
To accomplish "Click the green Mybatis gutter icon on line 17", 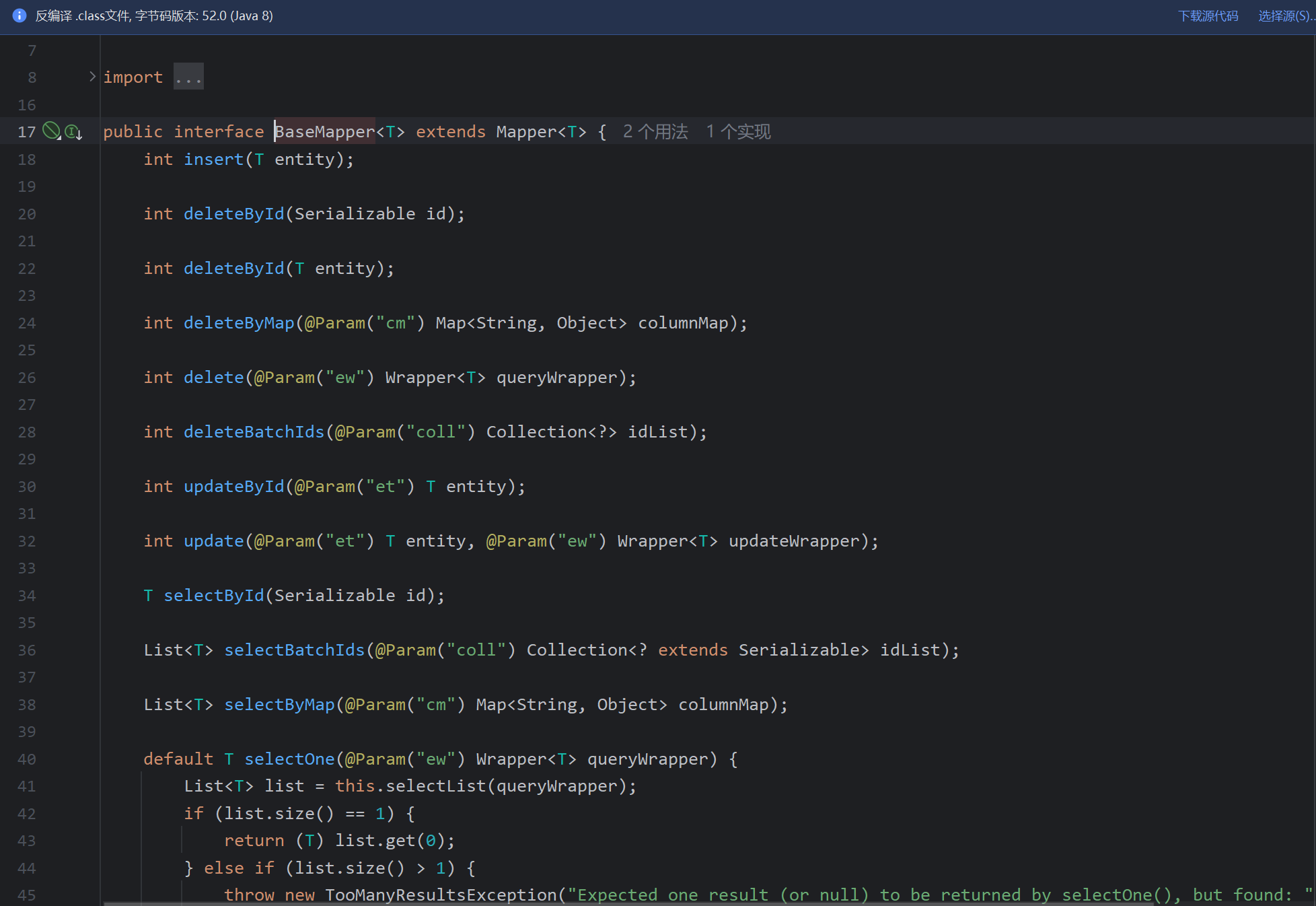I will pyautogui.click(x=51, y=131).
